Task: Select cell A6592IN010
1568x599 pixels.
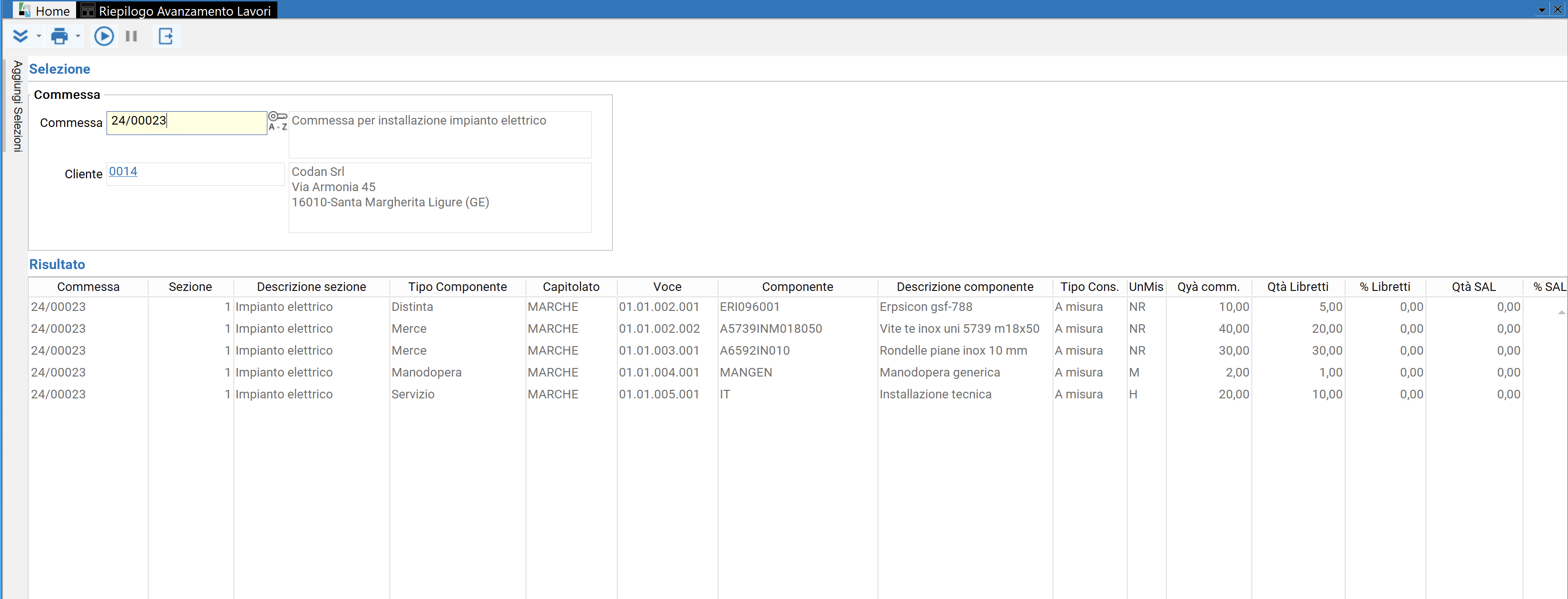Action: point(797,351)
